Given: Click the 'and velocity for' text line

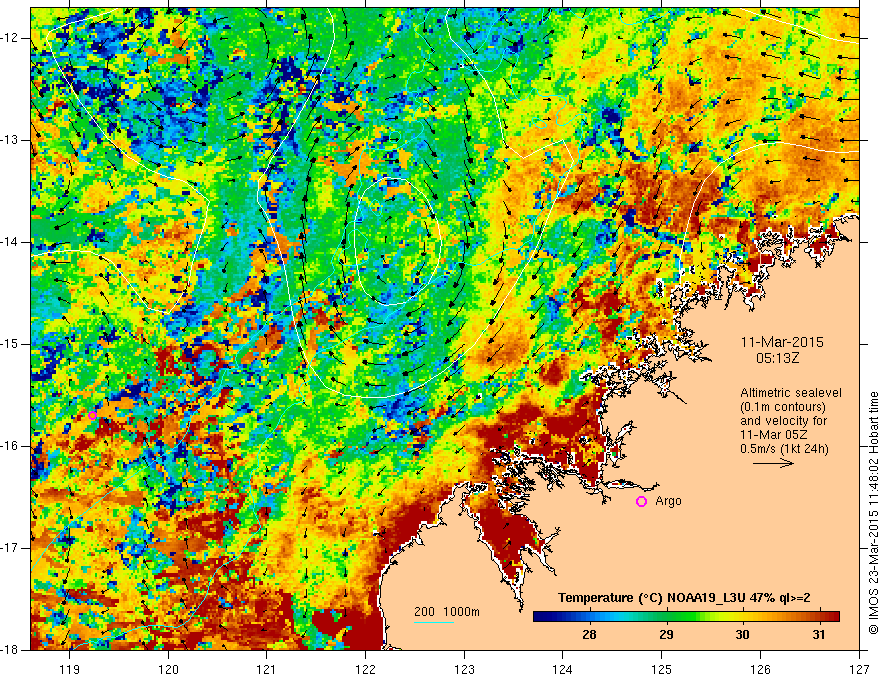Looking at the screenshot, I should point(783,421).
